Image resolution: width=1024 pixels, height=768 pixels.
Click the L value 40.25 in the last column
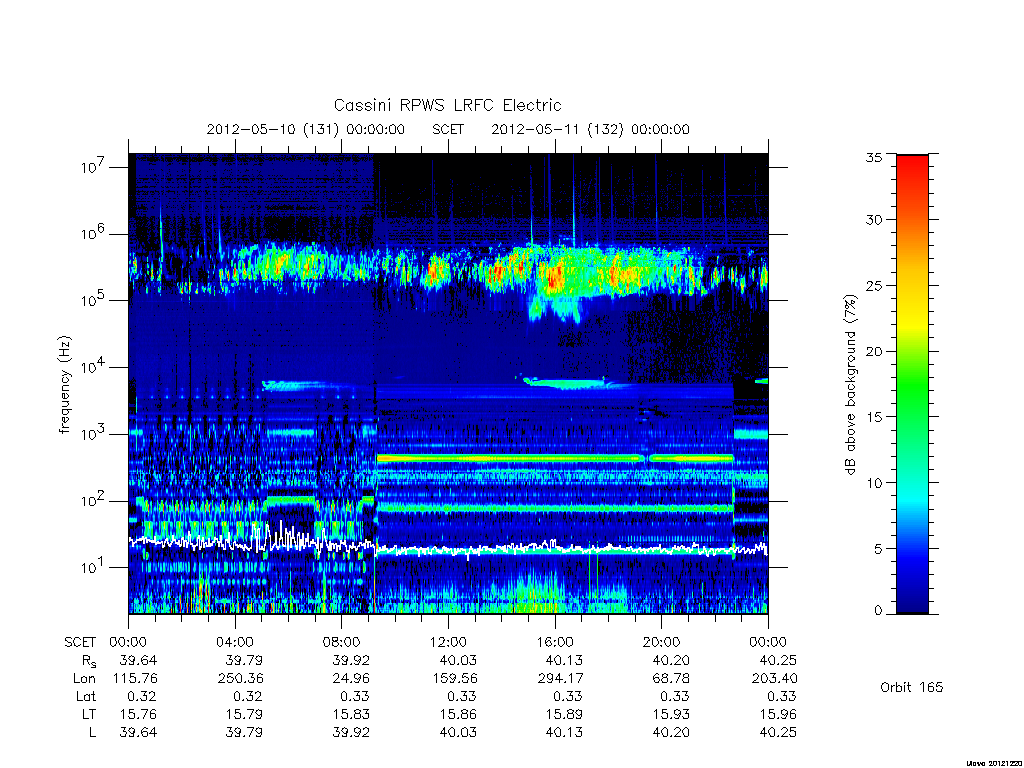(x=778, y=732)
